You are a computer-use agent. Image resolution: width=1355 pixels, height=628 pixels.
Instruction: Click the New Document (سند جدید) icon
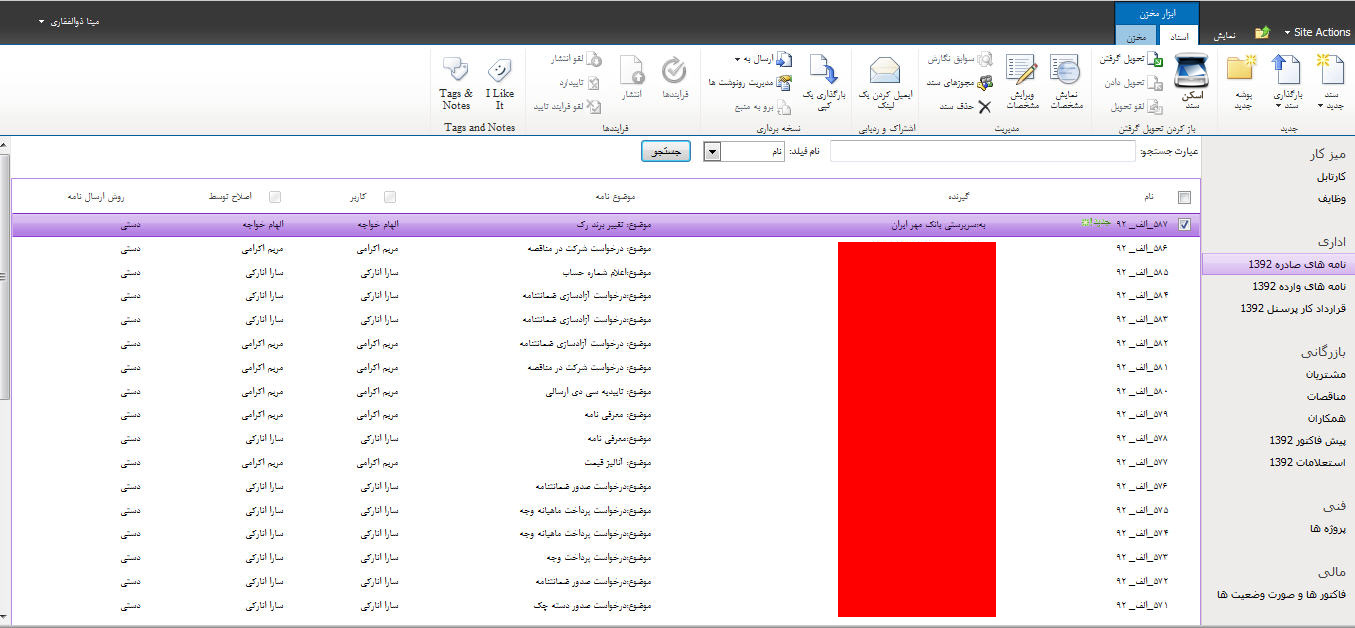[x=1330, y=68]
